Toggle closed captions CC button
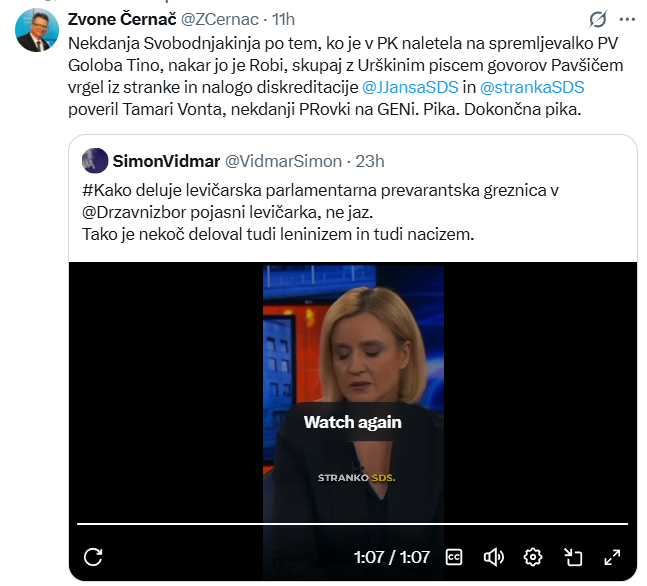This screenshot has height=586, width=647. [454, 558]
